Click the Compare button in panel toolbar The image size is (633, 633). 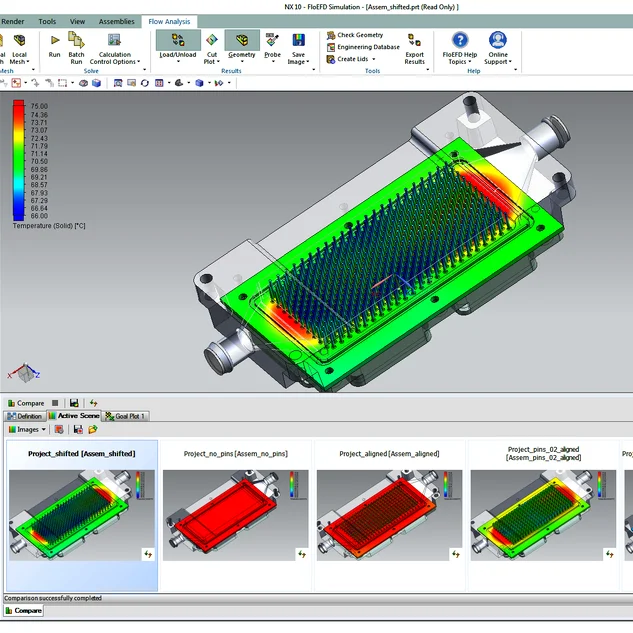coord(26,403)
